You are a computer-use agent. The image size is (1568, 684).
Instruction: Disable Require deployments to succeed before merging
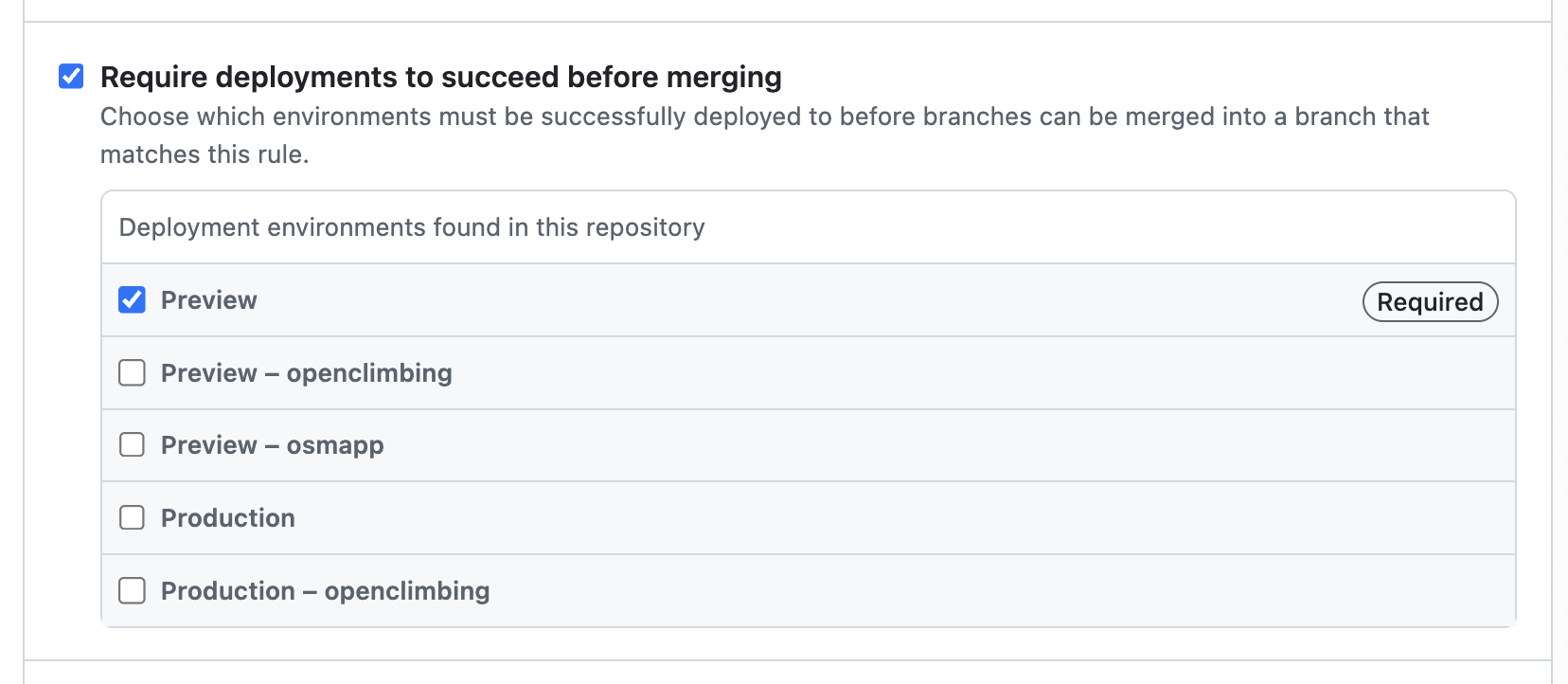[x=71, y=77]
